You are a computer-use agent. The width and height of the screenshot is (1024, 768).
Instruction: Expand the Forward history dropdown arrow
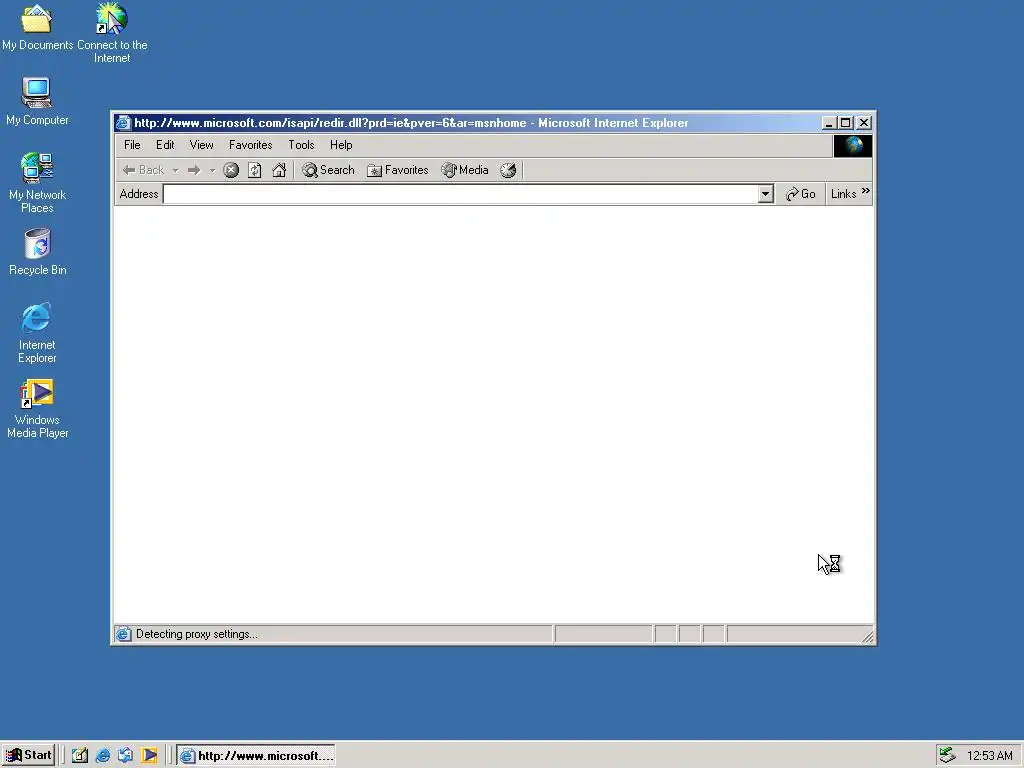pyautogui.click(x=212, y=170)
